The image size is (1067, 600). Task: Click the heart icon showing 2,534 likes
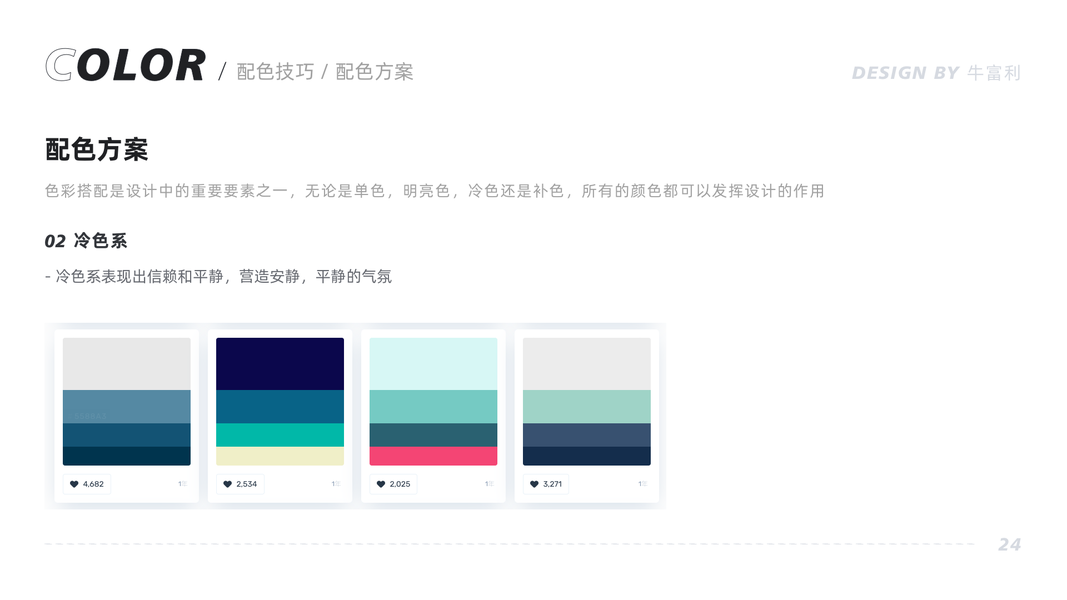pyautogui.click(x=240, y=484)
